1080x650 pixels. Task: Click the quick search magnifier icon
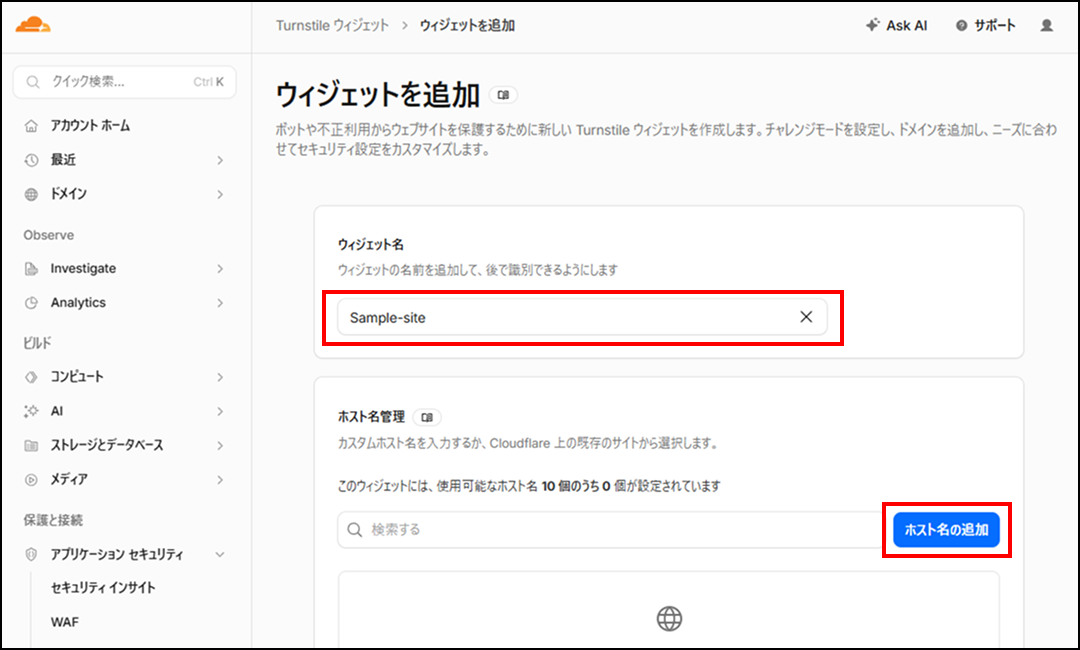pos(32,82)
